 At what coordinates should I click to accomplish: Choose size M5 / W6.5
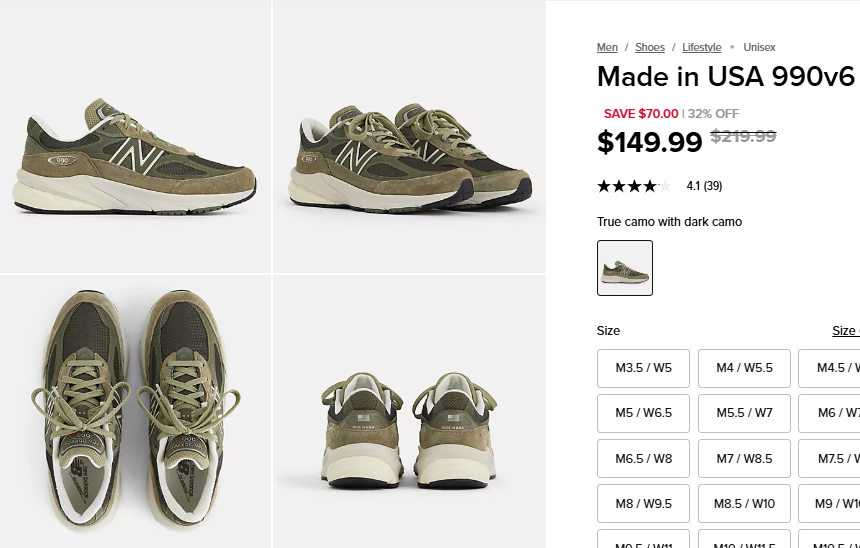coord(644,413)
